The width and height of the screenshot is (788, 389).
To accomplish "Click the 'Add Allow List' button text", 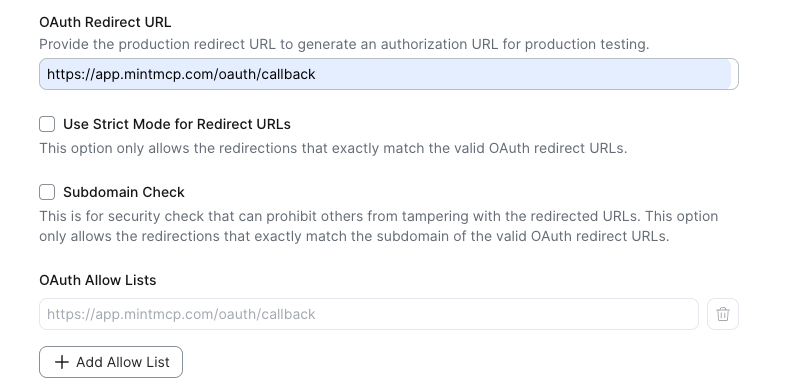I will (123, 362).
